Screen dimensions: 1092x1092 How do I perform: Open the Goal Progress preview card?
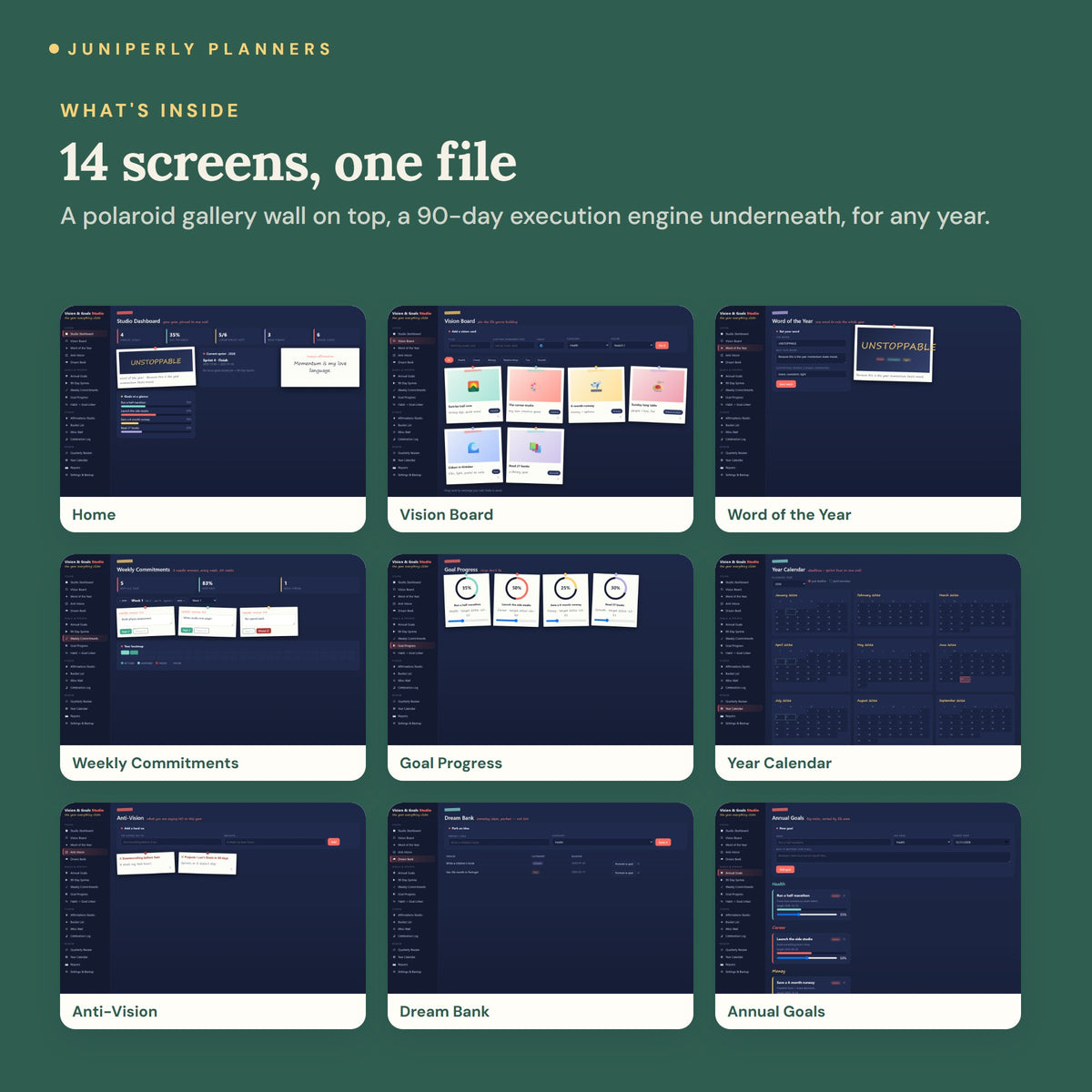(541, 667)
